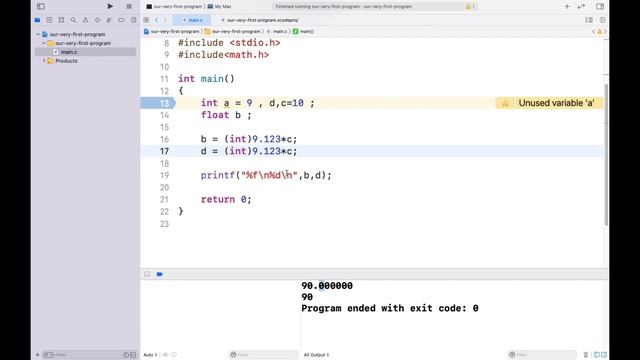Image resolution: width=640 pixels, height=360 pixels.
Task: Go forward in editor history
Action: click(165, 20)
